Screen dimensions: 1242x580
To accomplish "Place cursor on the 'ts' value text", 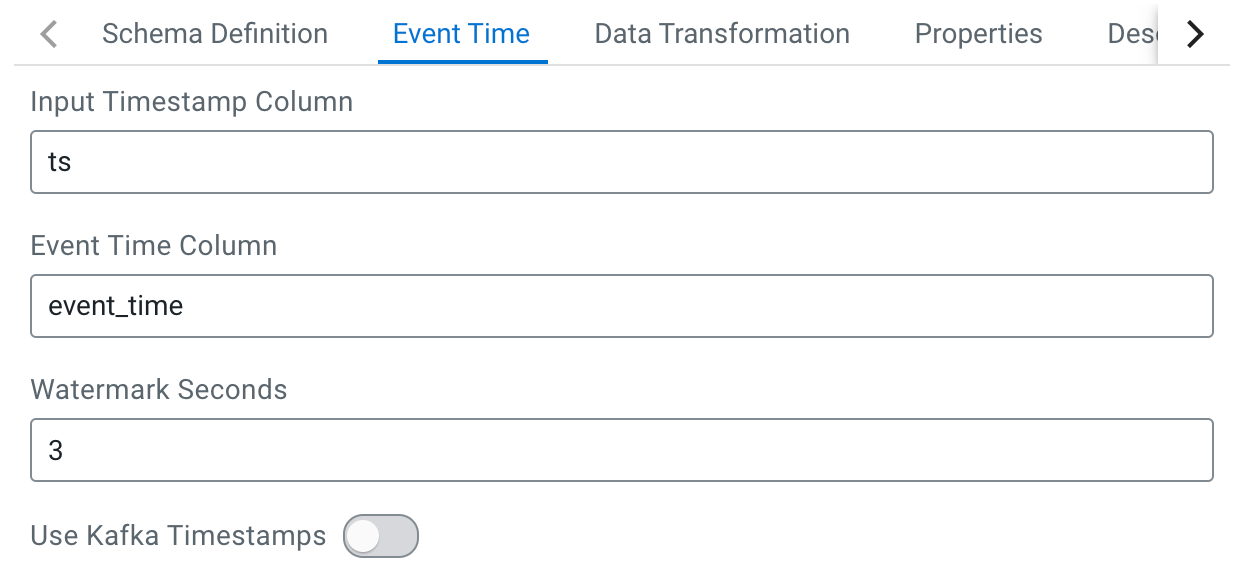I will coord(59,162).
